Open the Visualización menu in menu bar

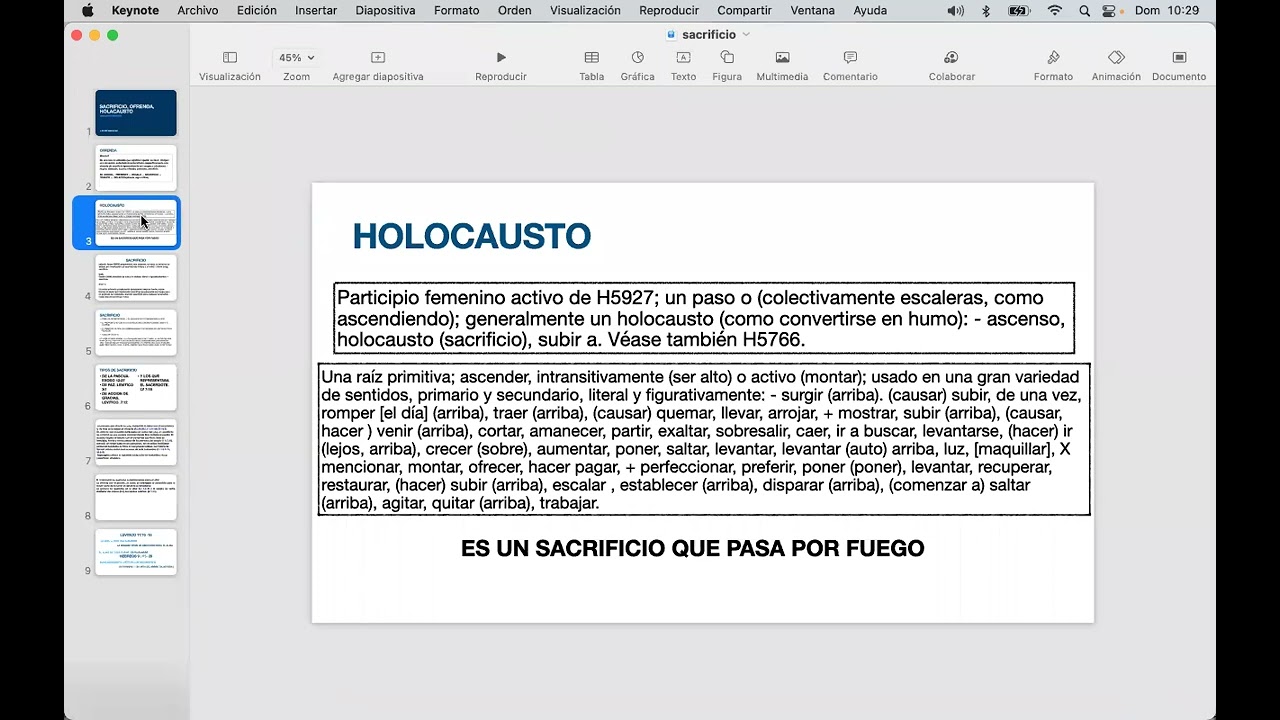(x=585, y=10)
